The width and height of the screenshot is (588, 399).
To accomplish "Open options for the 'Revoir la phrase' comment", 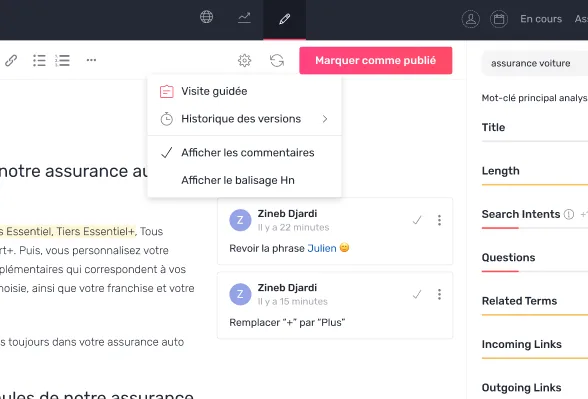I will click(x=439, y=220).
